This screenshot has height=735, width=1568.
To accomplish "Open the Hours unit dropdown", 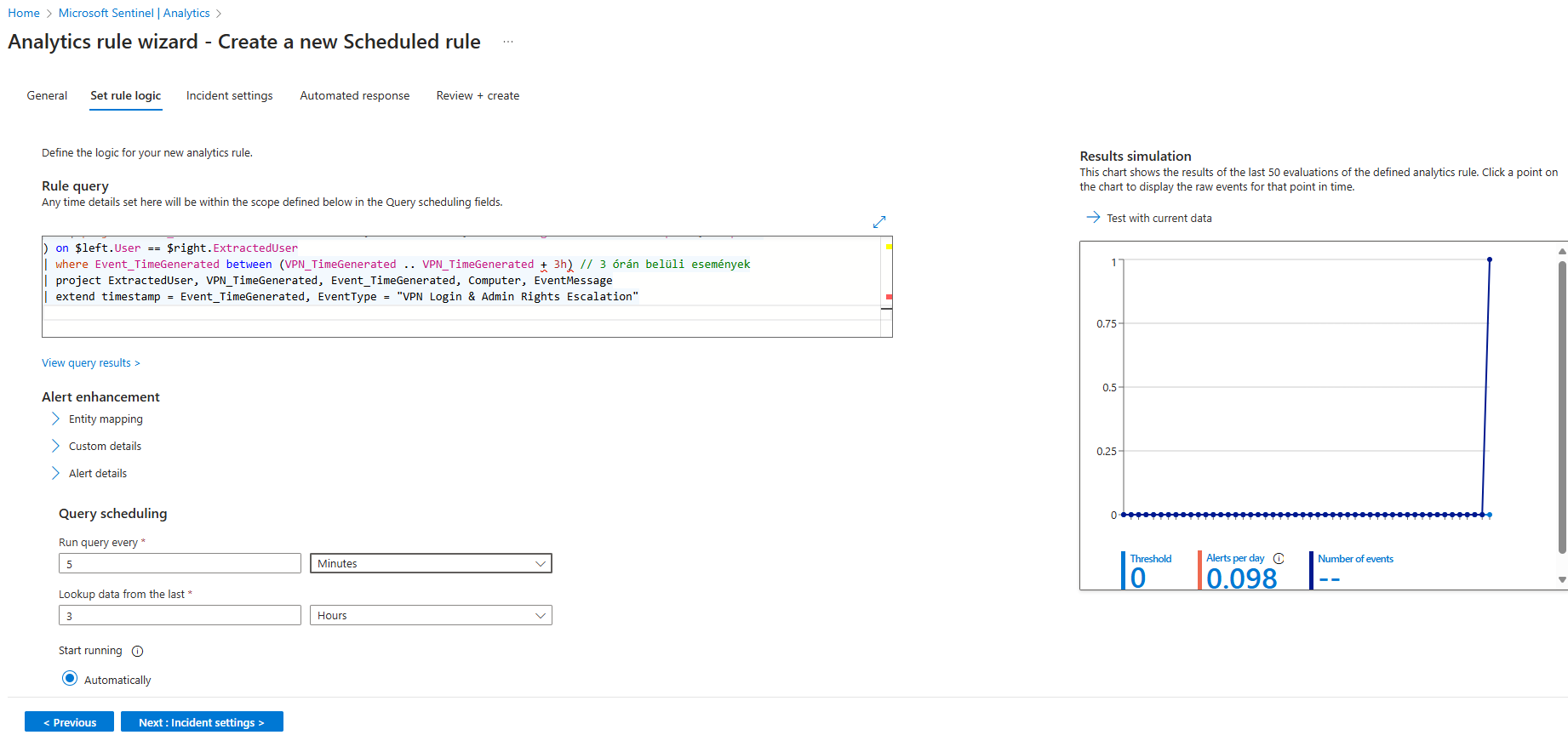I will click(x=431, y=616).
